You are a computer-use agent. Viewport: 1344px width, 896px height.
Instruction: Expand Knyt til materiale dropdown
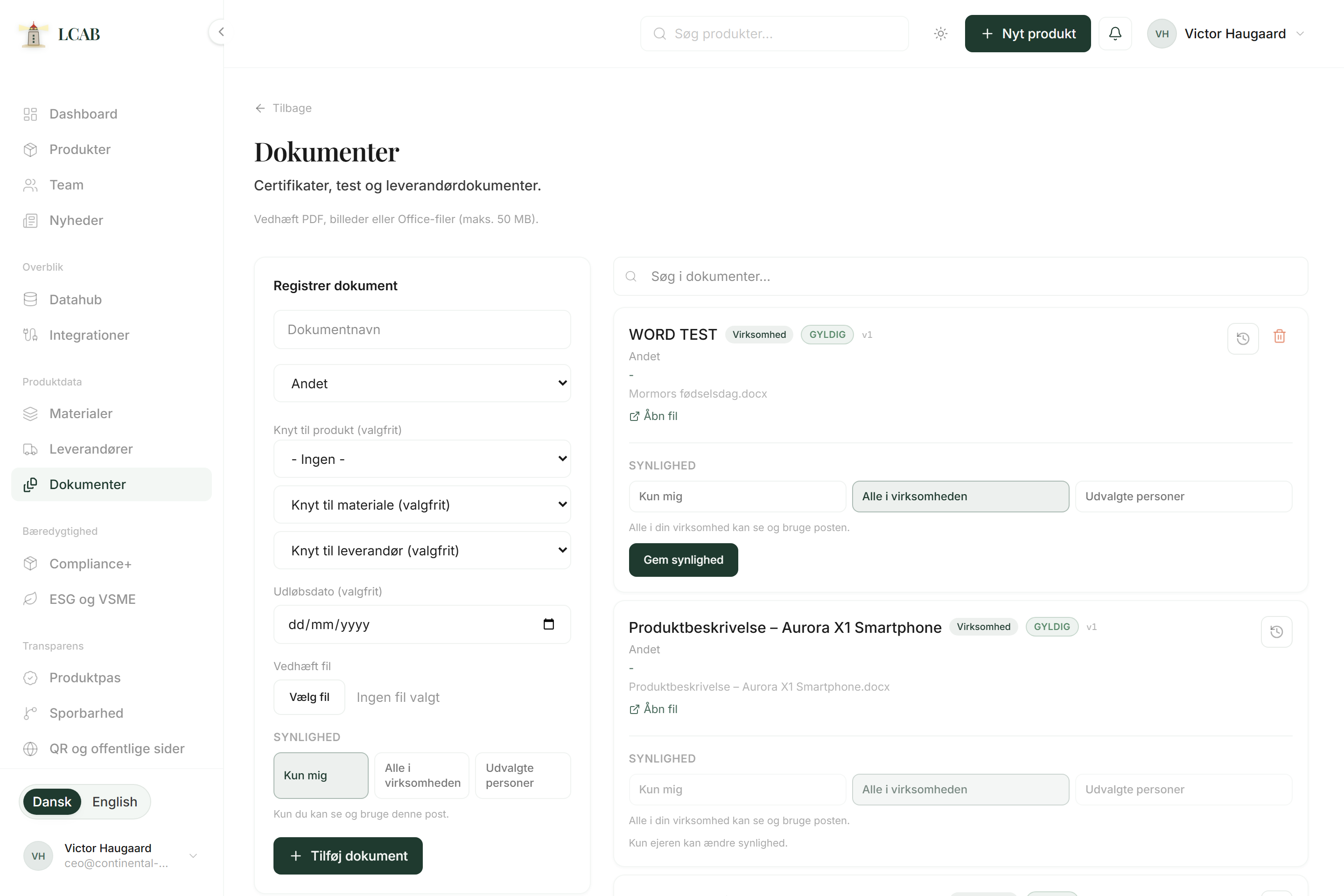422,504
